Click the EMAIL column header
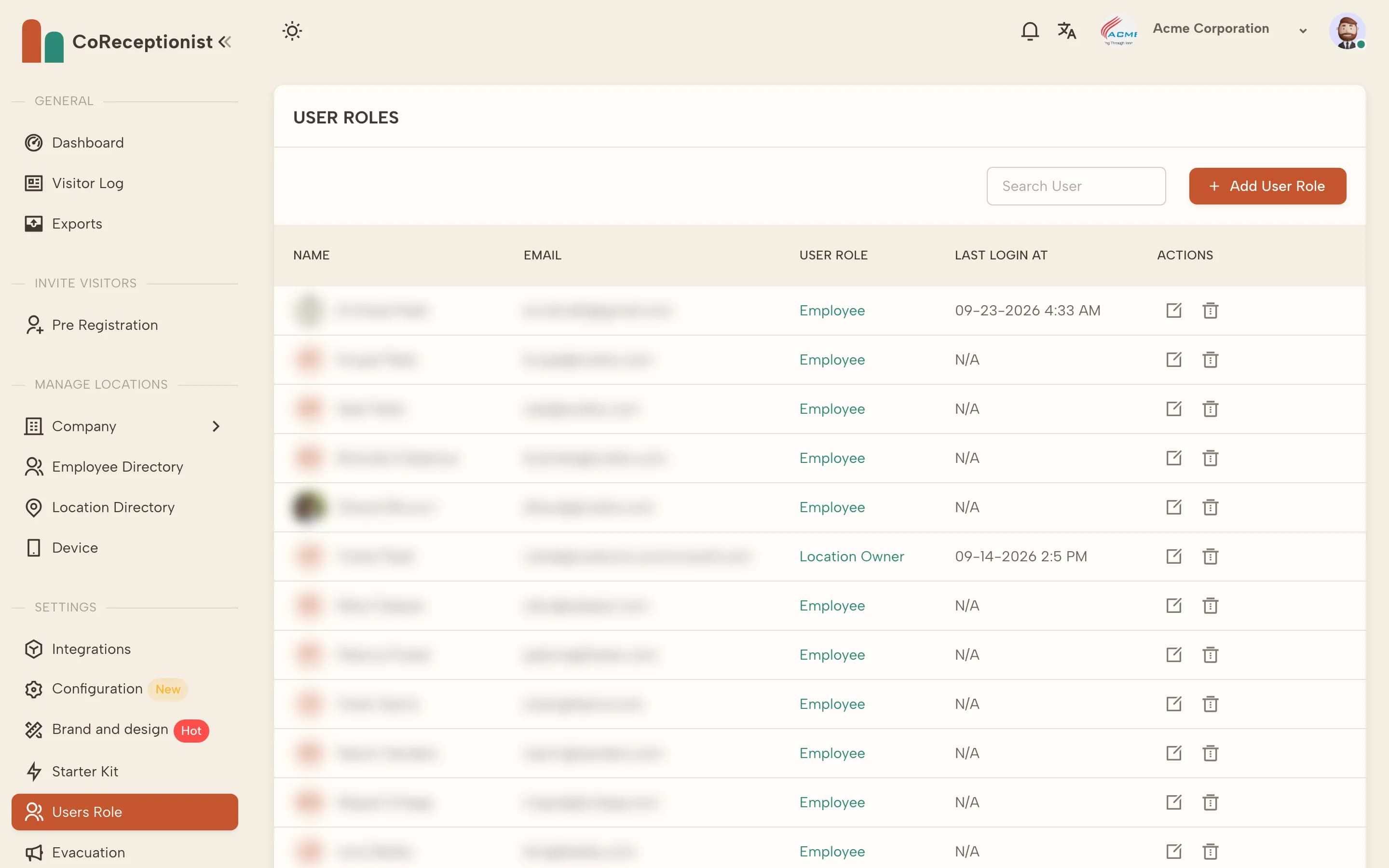The image size is (1389, 868). (543, 255)
